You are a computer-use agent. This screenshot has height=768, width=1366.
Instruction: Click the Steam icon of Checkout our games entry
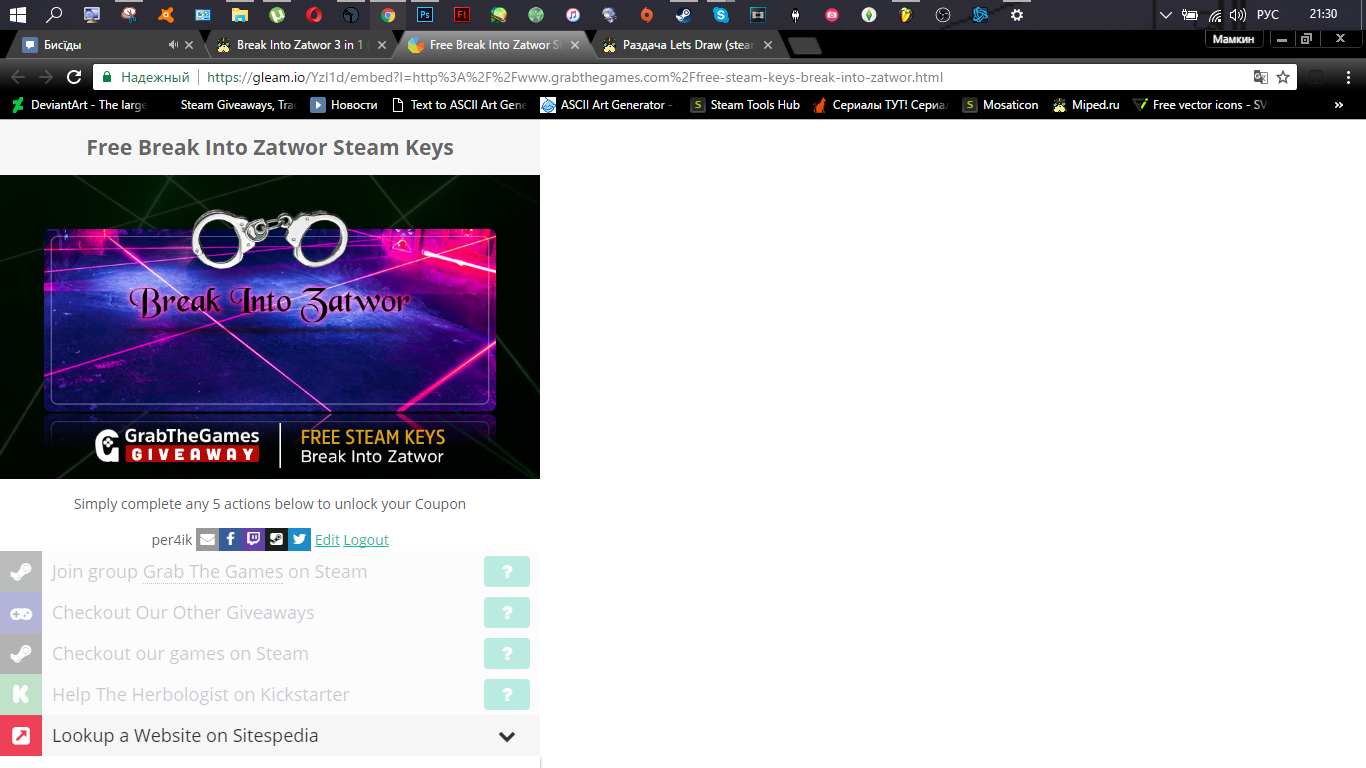(21, 654)
